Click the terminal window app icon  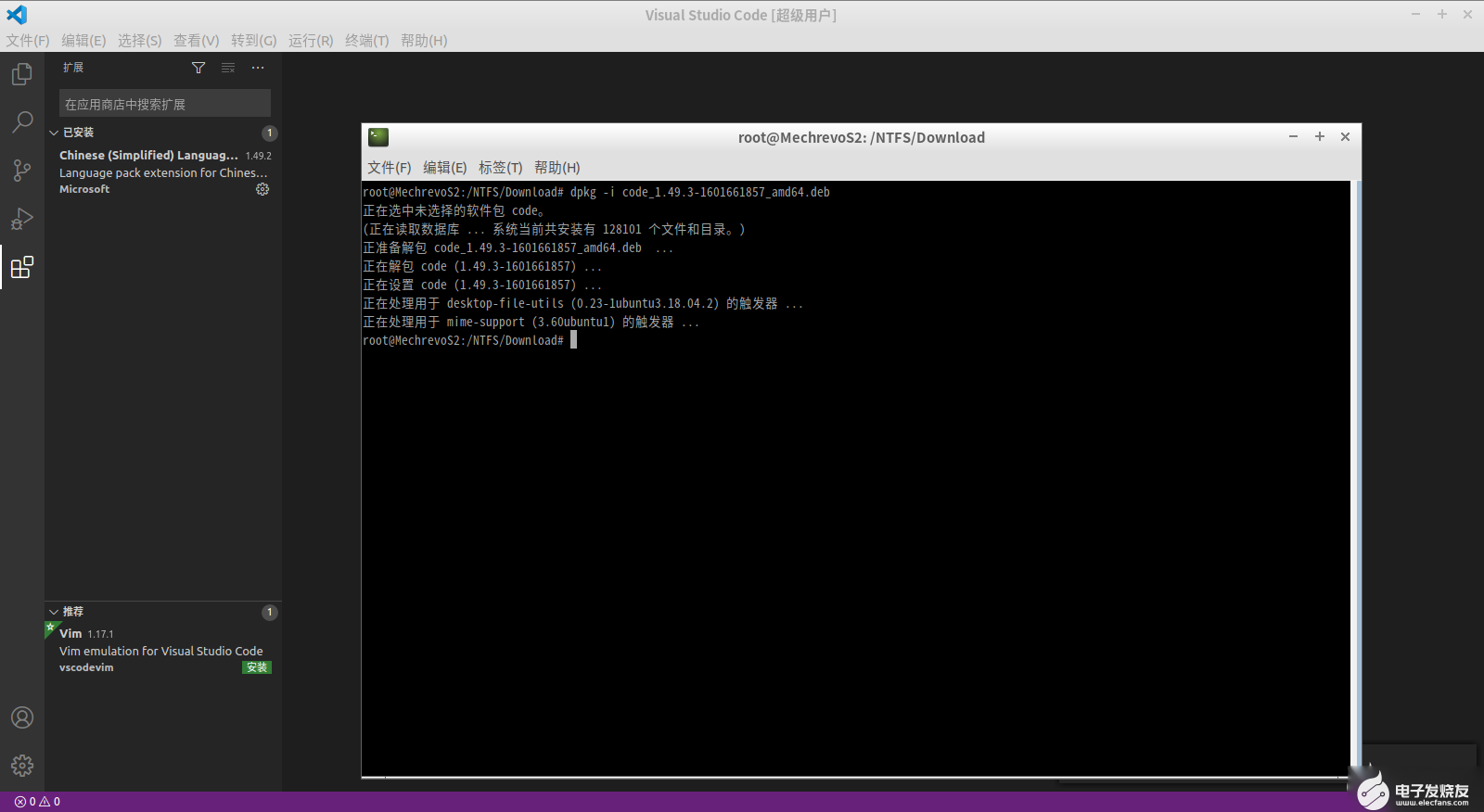click(x=378, y=137)
